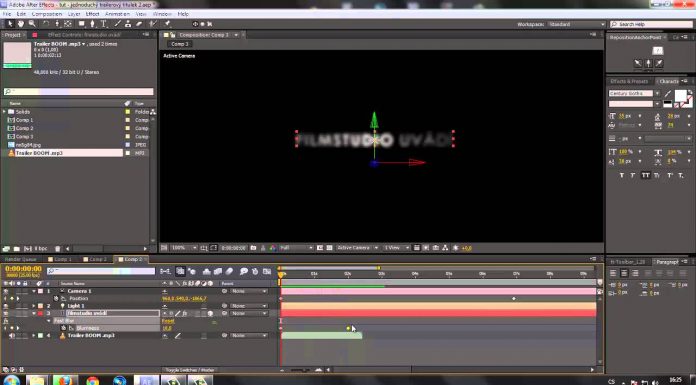Click Reset link for Fast Blur
Image resolution: width=696 pixels, height=385 pixels.
(168, 321)
